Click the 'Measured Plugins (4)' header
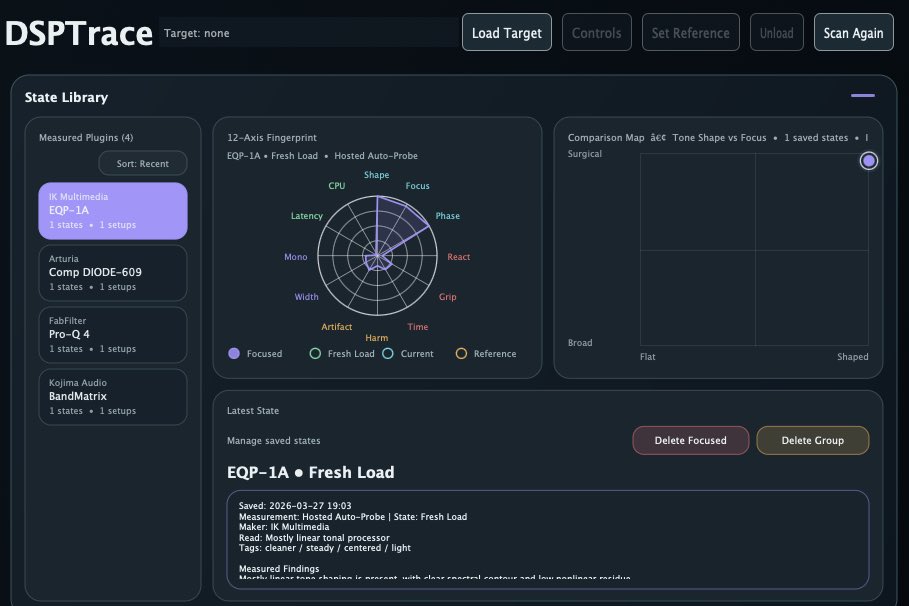The width and height of the screenshot is (909, 606). pos(86,137)
